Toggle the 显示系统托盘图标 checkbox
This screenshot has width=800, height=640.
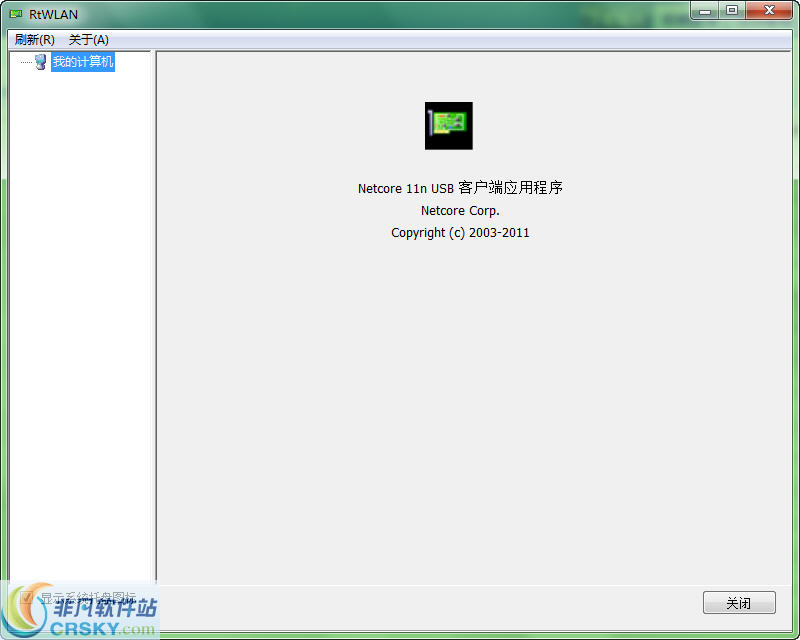(x=27, y=598)
